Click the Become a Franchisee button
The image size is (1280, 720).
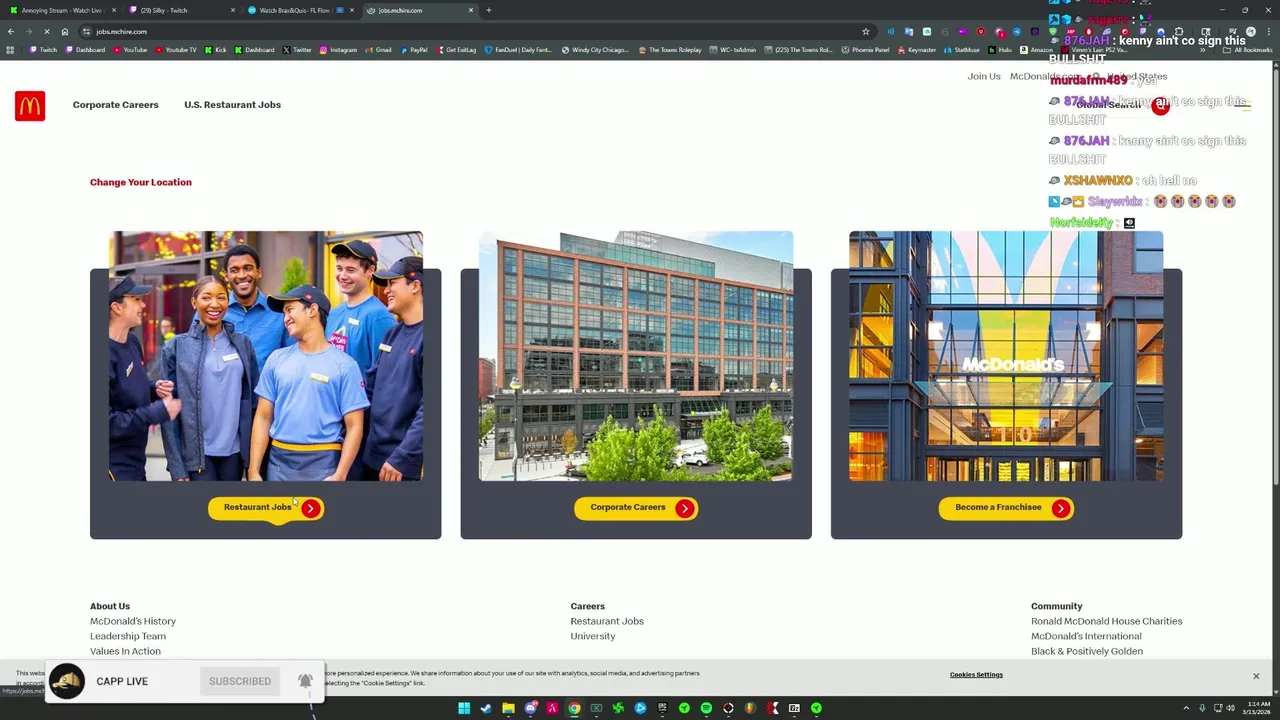click(x=1006, y=508)
